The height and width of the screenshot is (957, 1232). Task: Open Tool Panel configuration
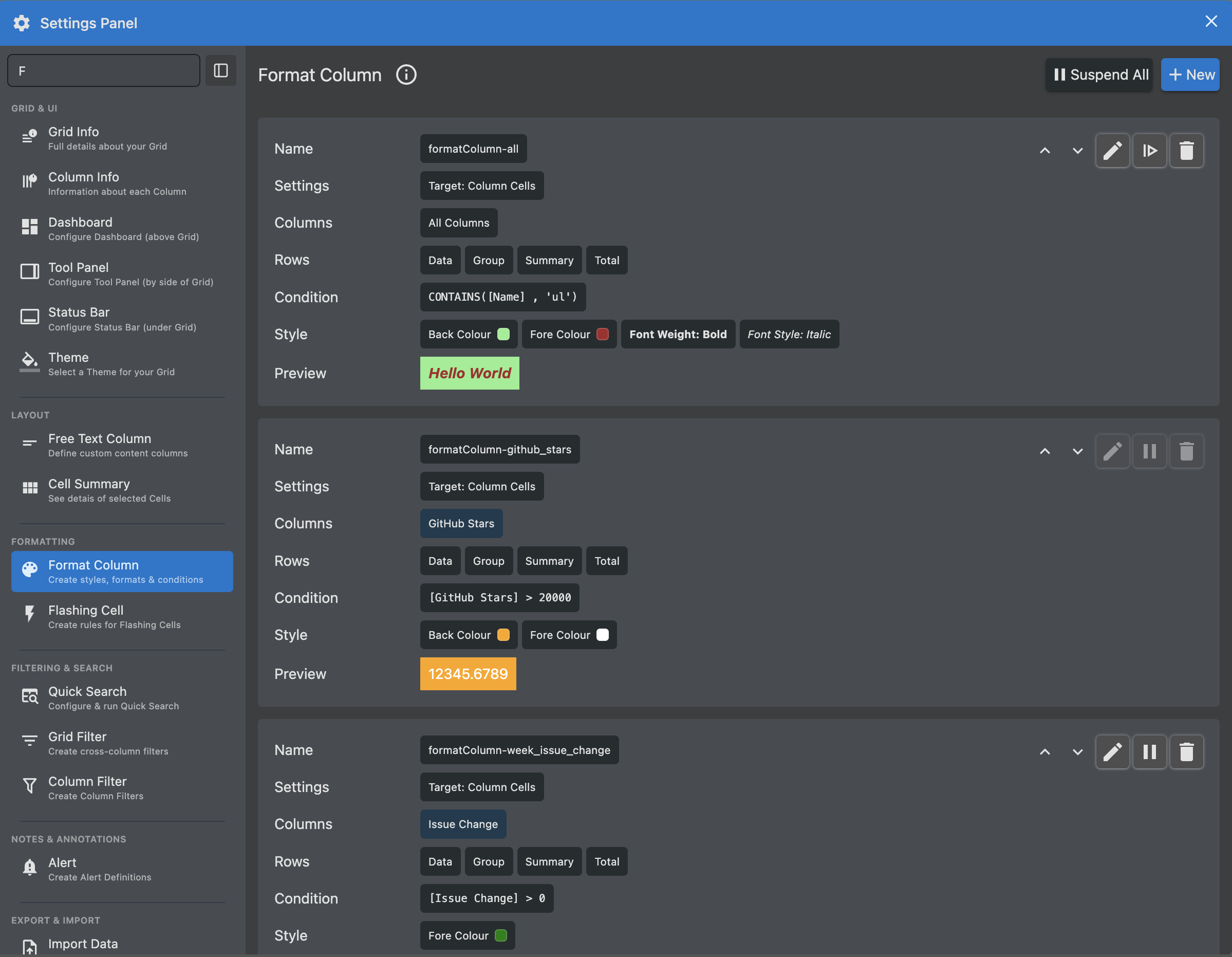coord(122,273)
